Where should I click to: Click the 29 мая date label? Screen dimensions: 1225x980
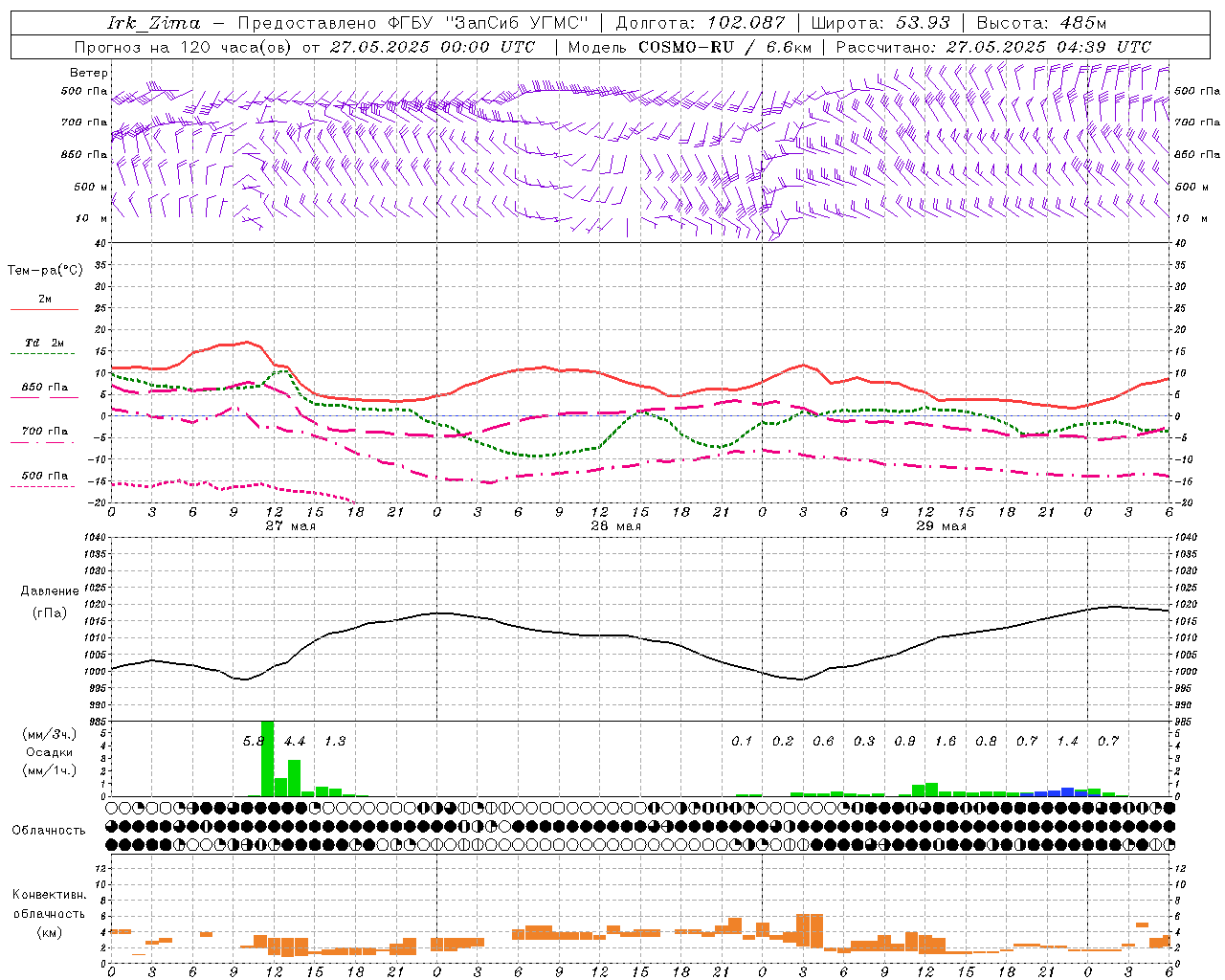click(x=941, y=526)
